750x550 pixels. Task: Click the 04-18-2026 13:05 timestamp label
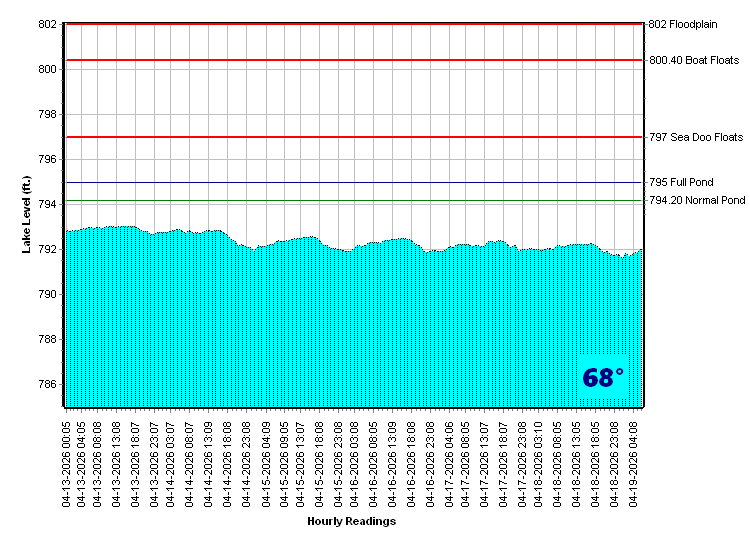click(x=576, y=461)
